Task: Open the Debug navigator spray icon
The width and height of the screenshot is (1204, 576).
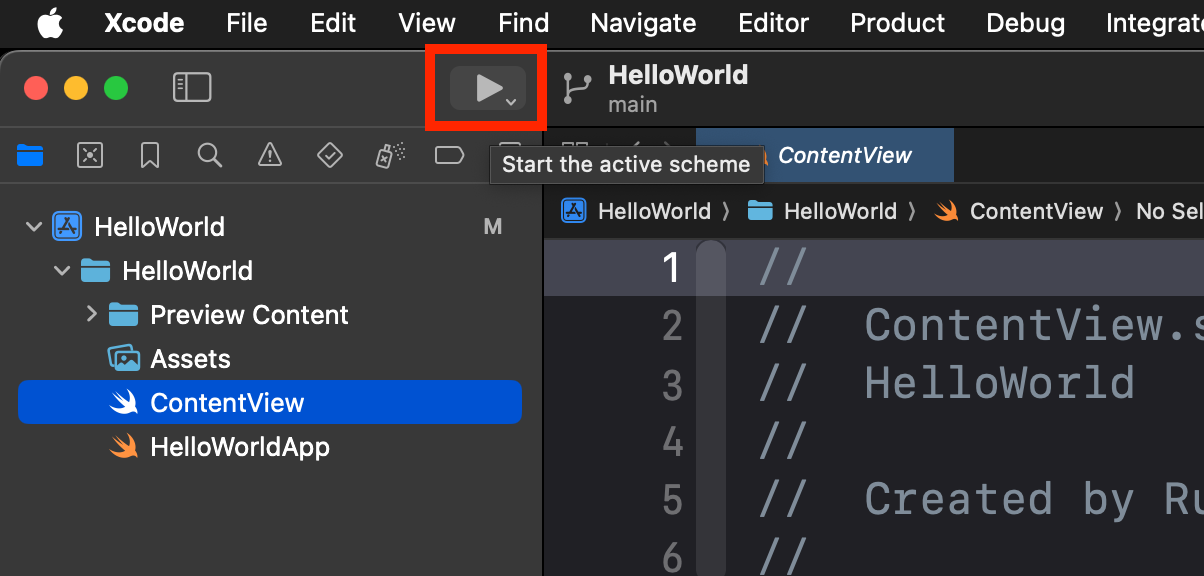Action: pyautogui.click(x=390, y=155)
